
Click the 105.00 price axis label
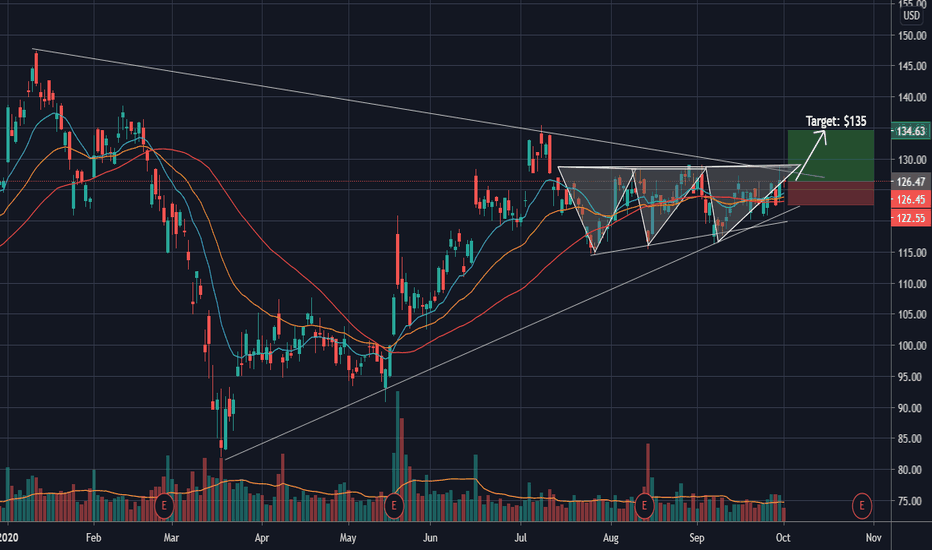912,315
